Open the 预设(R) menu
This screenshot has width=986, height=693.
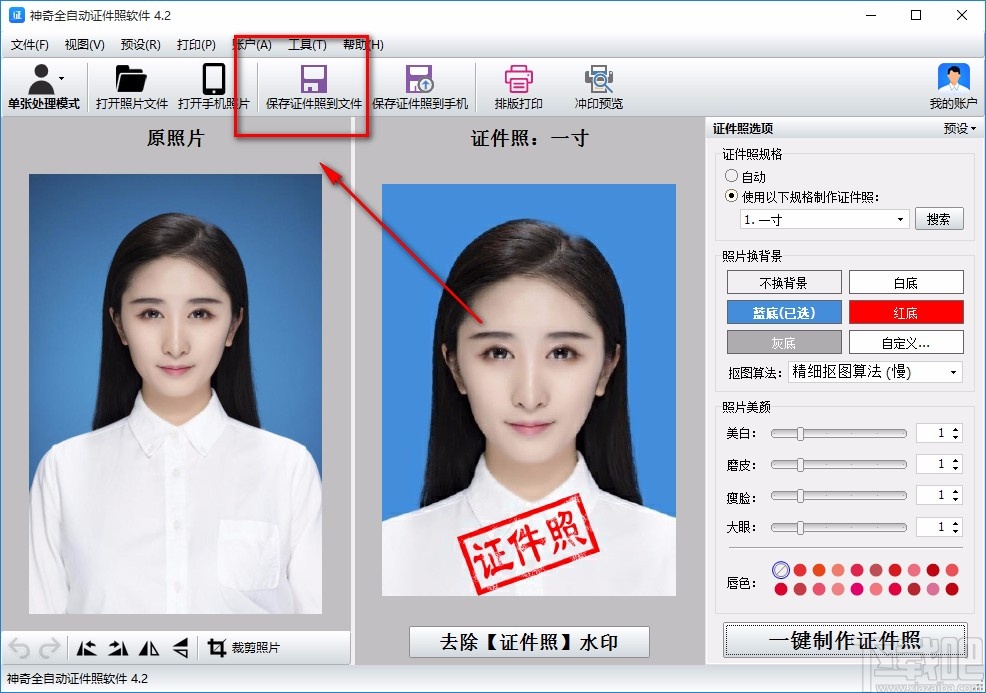click(140, 45)
